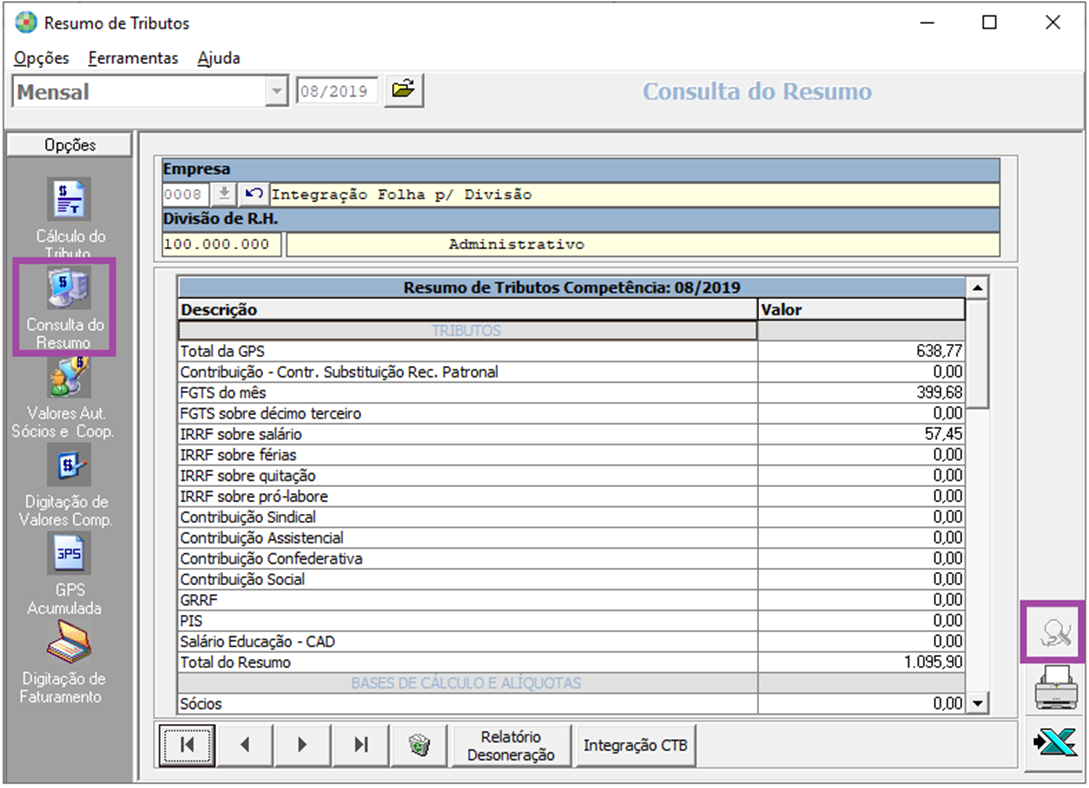Viewport: 1089px width, 788px height.
Task: Click the Empresa code field 0008
Action: click(x=185, y=194)
